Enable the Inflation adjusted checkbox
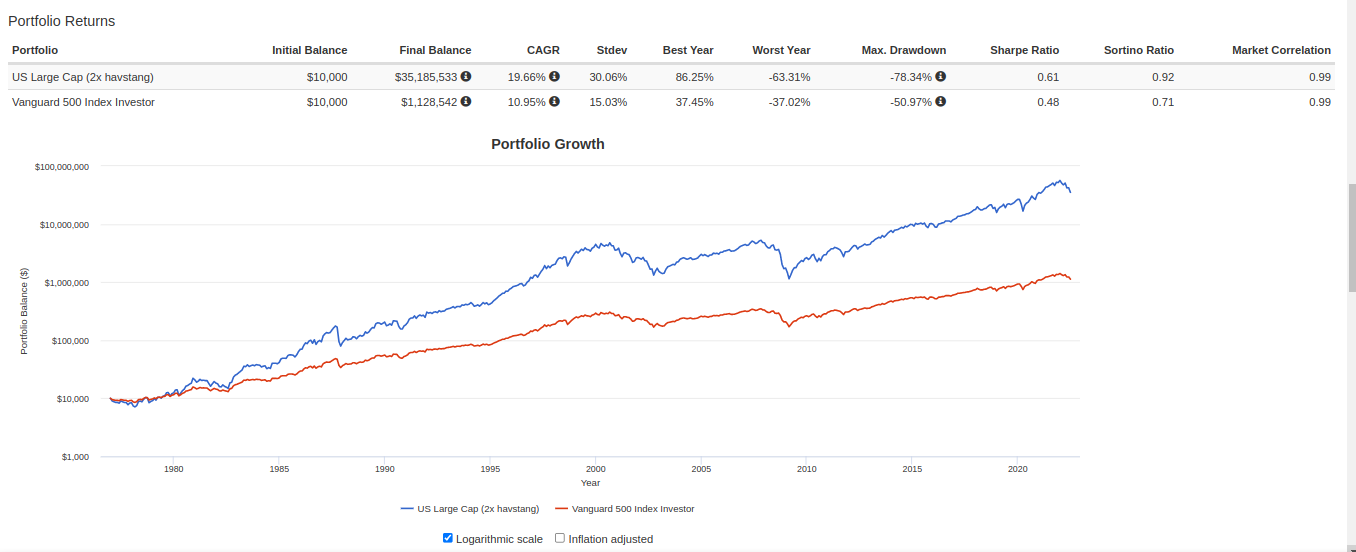The height and width of the screenshot is (552, 1356). point(560,538)
